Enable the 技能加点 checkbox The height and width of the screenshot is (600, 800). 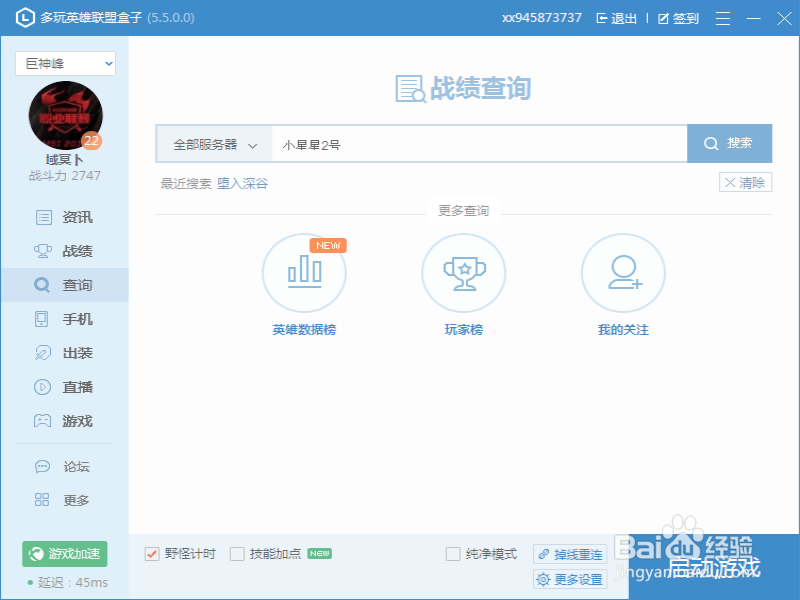pyautogui.click(x=237, y=554)
